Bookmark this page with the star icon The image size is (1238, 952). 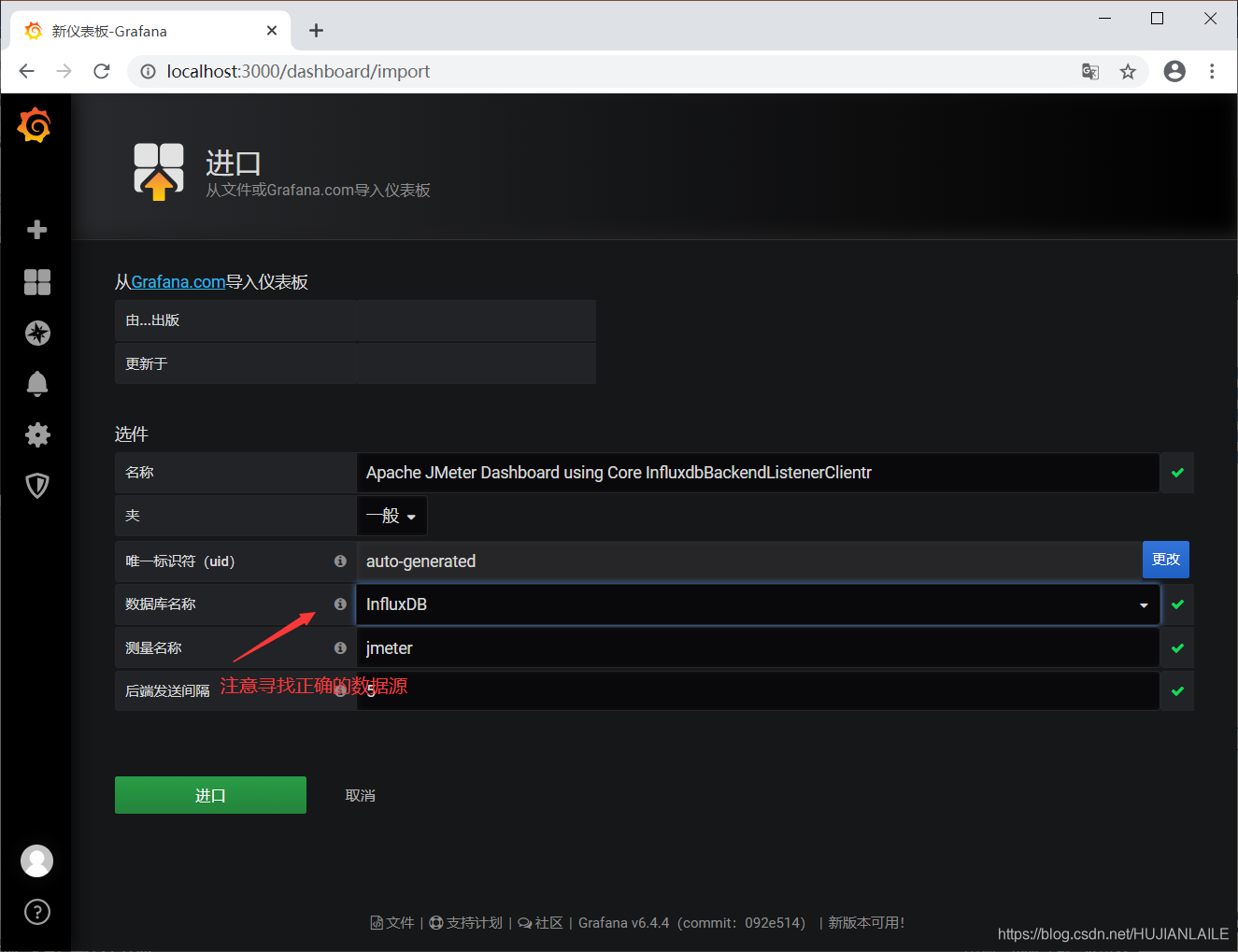click(1128, 71)
